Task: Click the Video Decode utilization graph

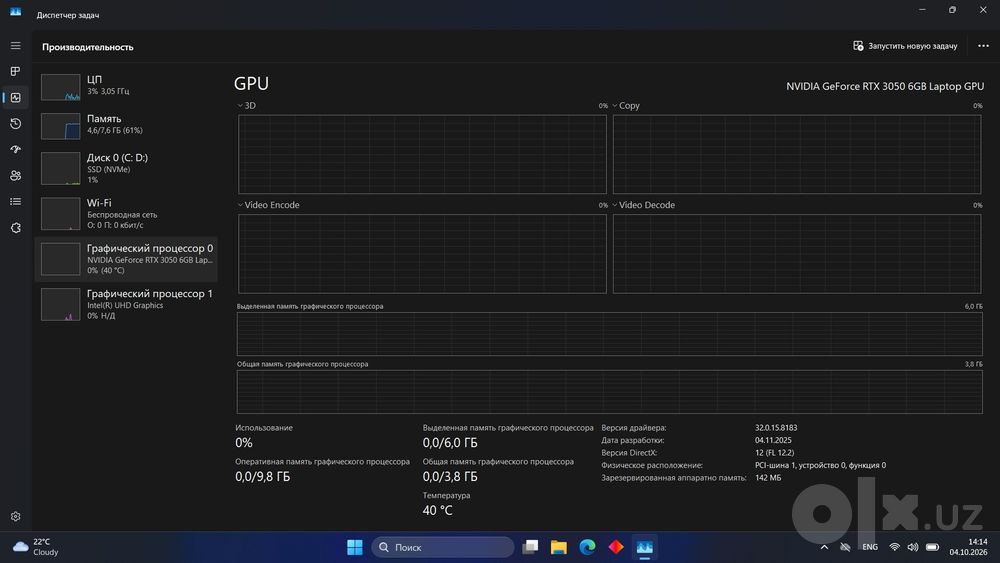Action: pos(797,254)
